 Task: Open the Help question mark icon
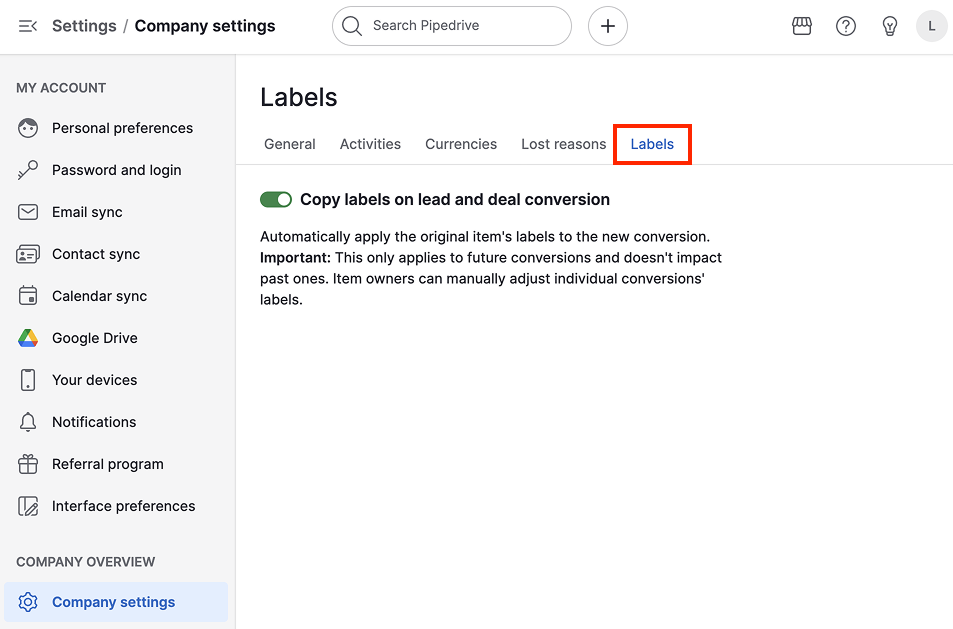845,26
